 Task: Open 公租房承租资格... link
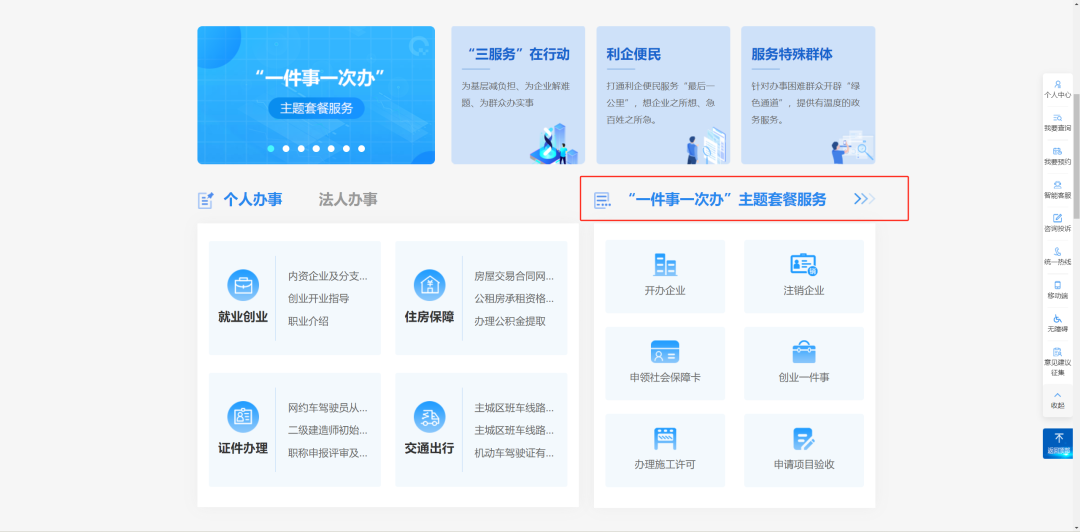tap(514, 298)
